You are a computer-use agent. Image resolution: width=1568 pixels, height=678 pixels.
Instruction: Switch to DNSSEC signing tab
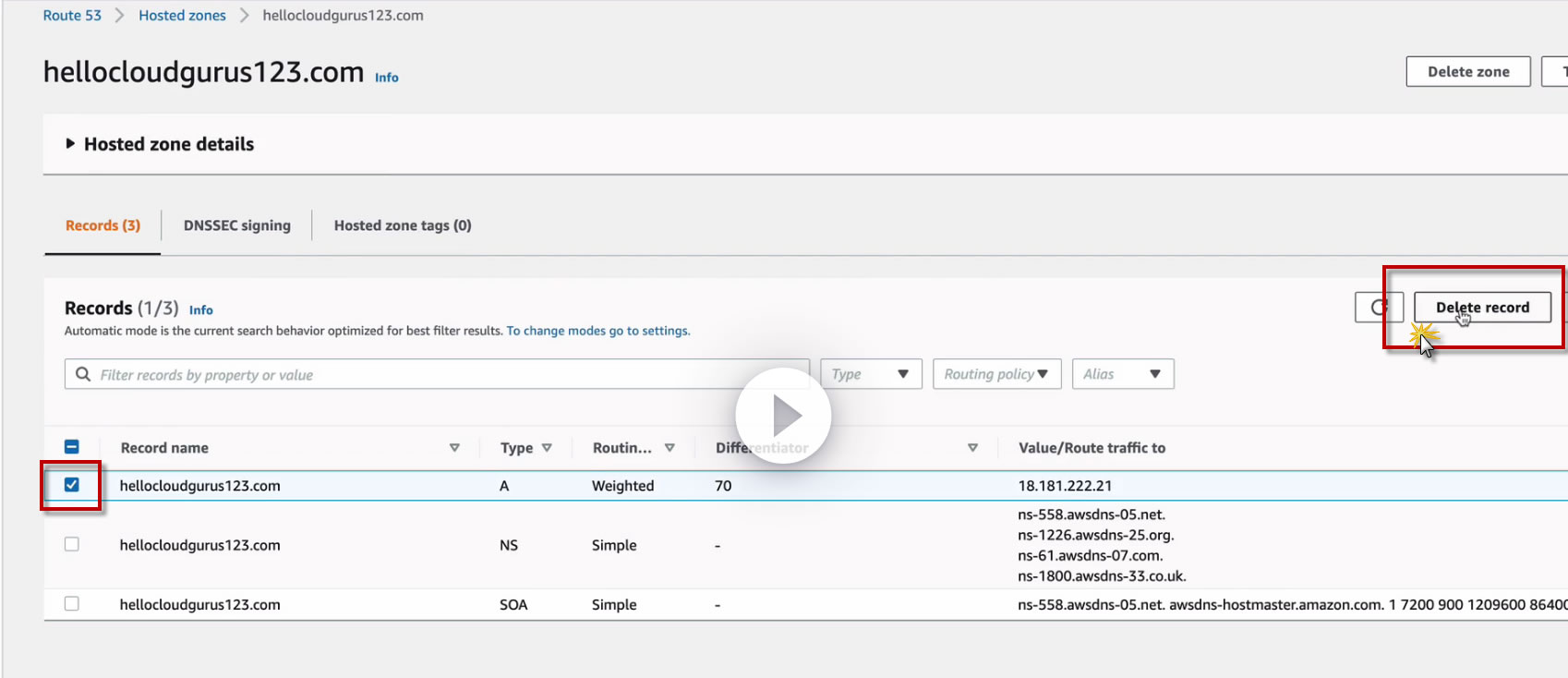click(x=236, y=225)
